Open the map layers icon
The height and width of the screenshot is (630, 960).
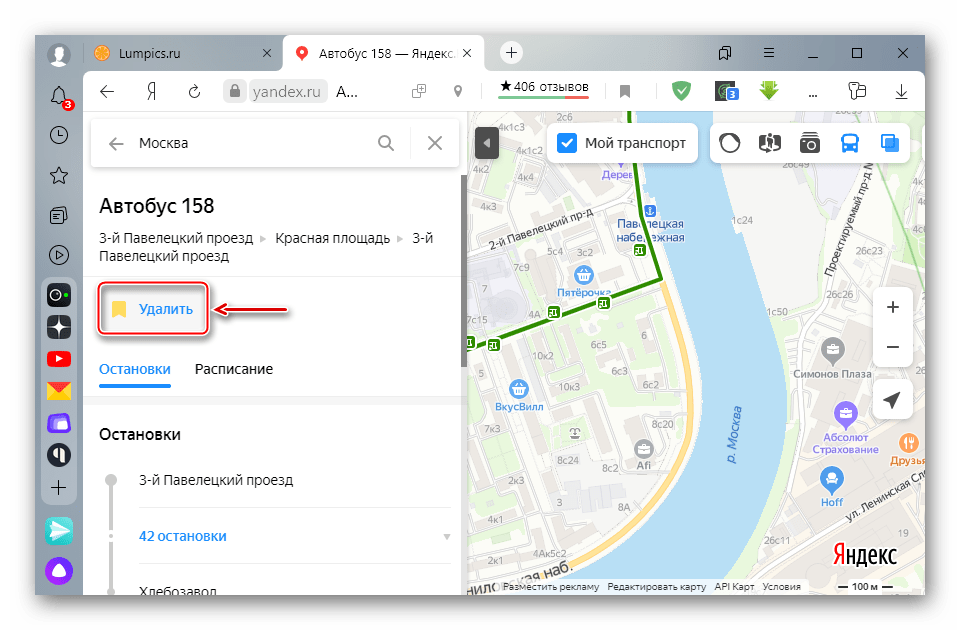coord(889,143)
